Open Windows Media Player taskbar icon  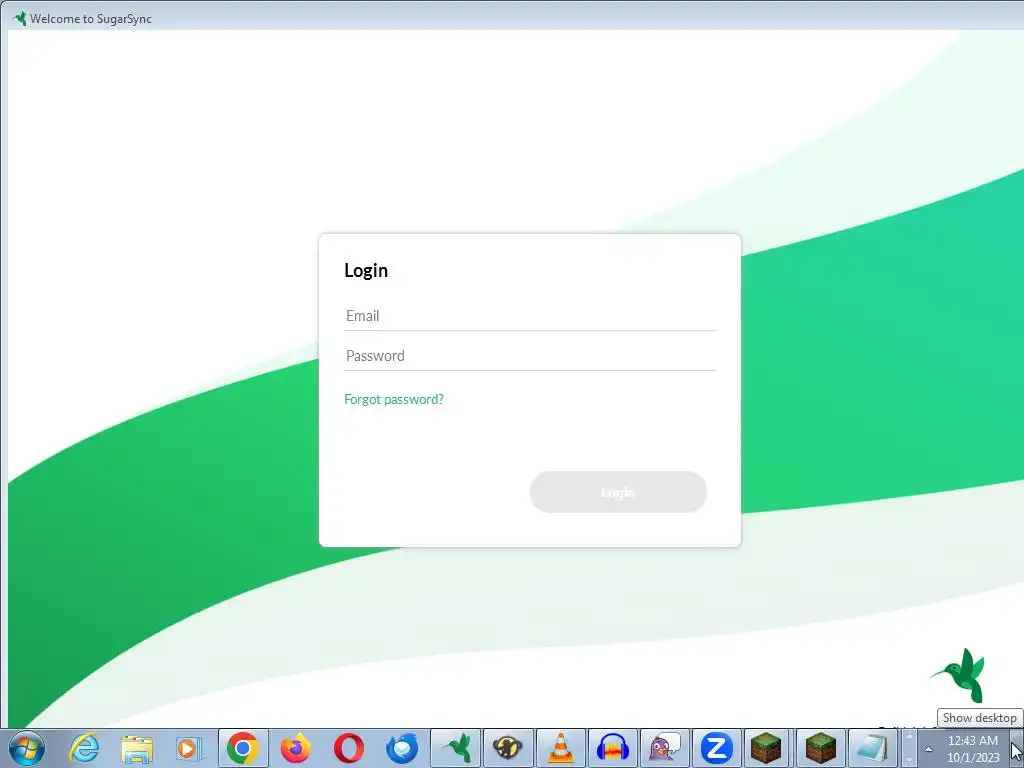(189, 748)
